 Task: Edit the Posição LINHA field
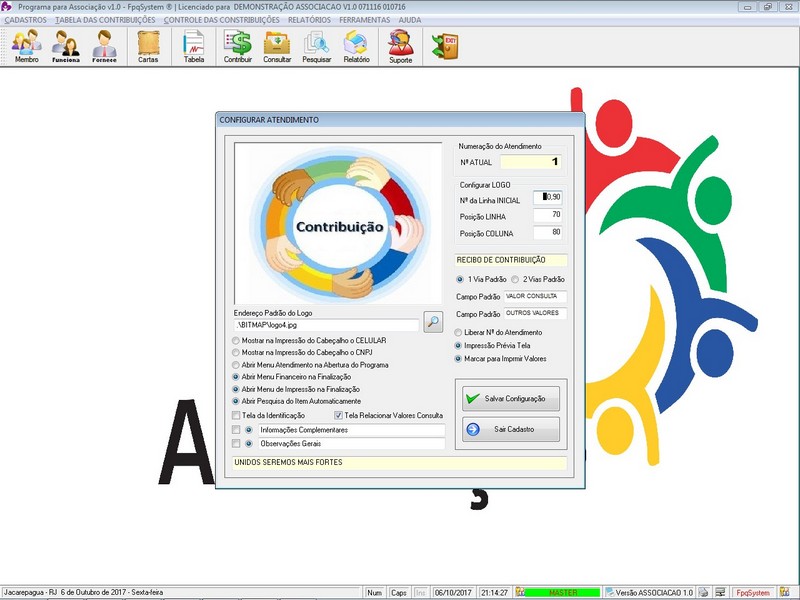point(548,215)
